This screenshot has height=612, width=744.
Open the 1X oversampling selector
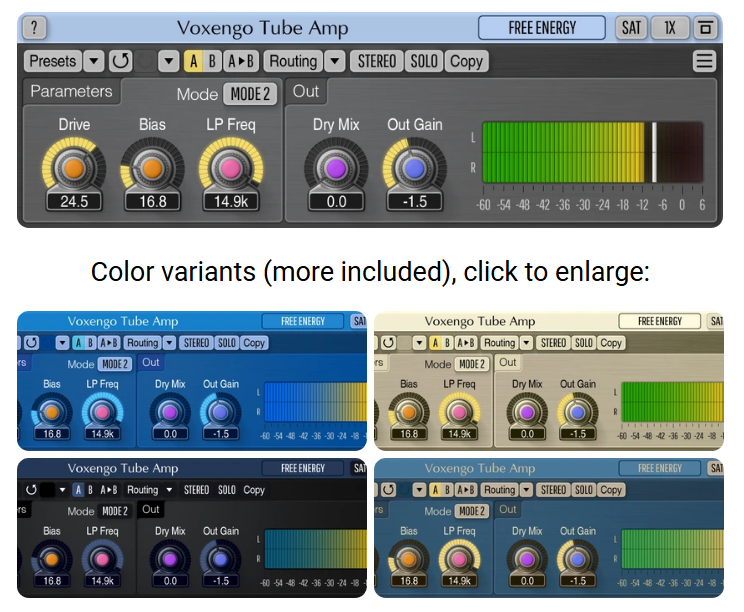click(x=670, y=28)
